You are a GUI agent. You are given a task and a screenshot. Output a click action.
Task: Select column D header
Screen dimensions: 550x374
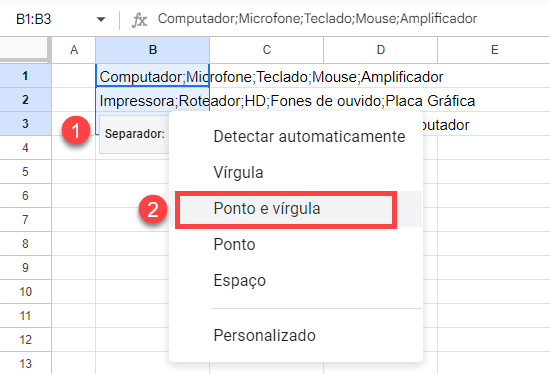(x=381, y=50)
